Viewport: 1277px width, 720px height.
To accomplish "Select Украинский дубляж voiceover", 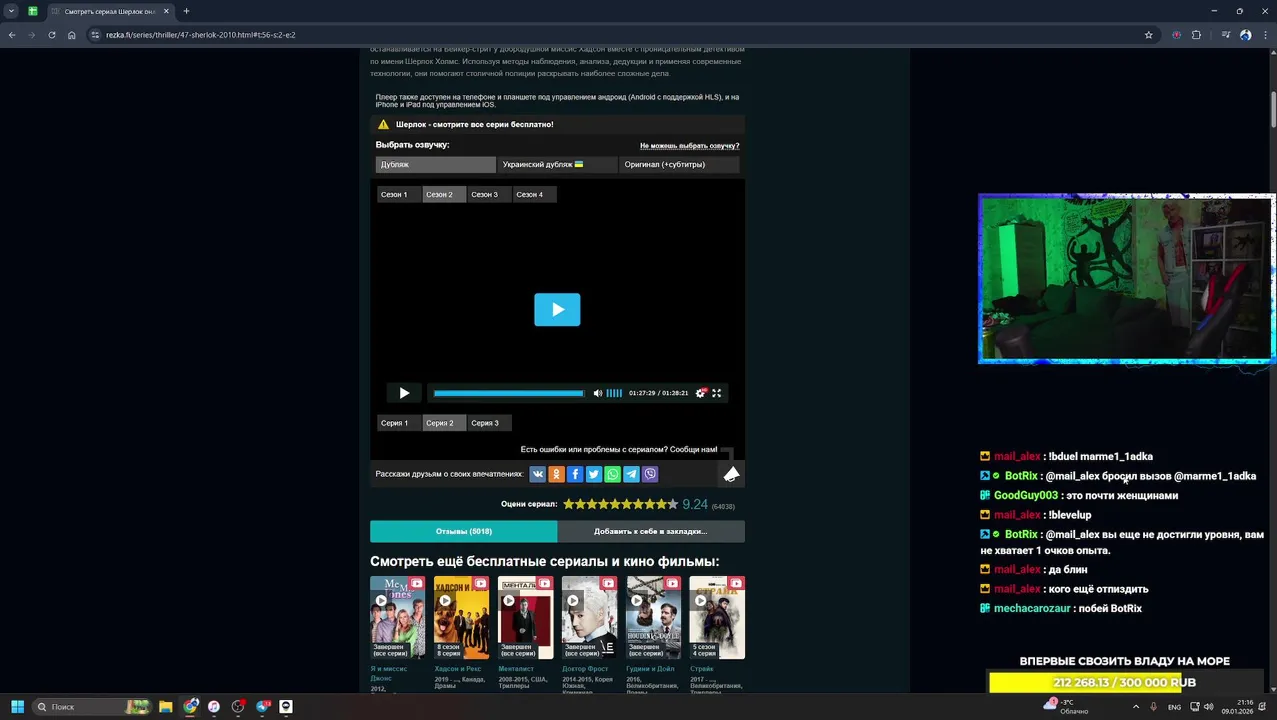I will pos(557,164).
